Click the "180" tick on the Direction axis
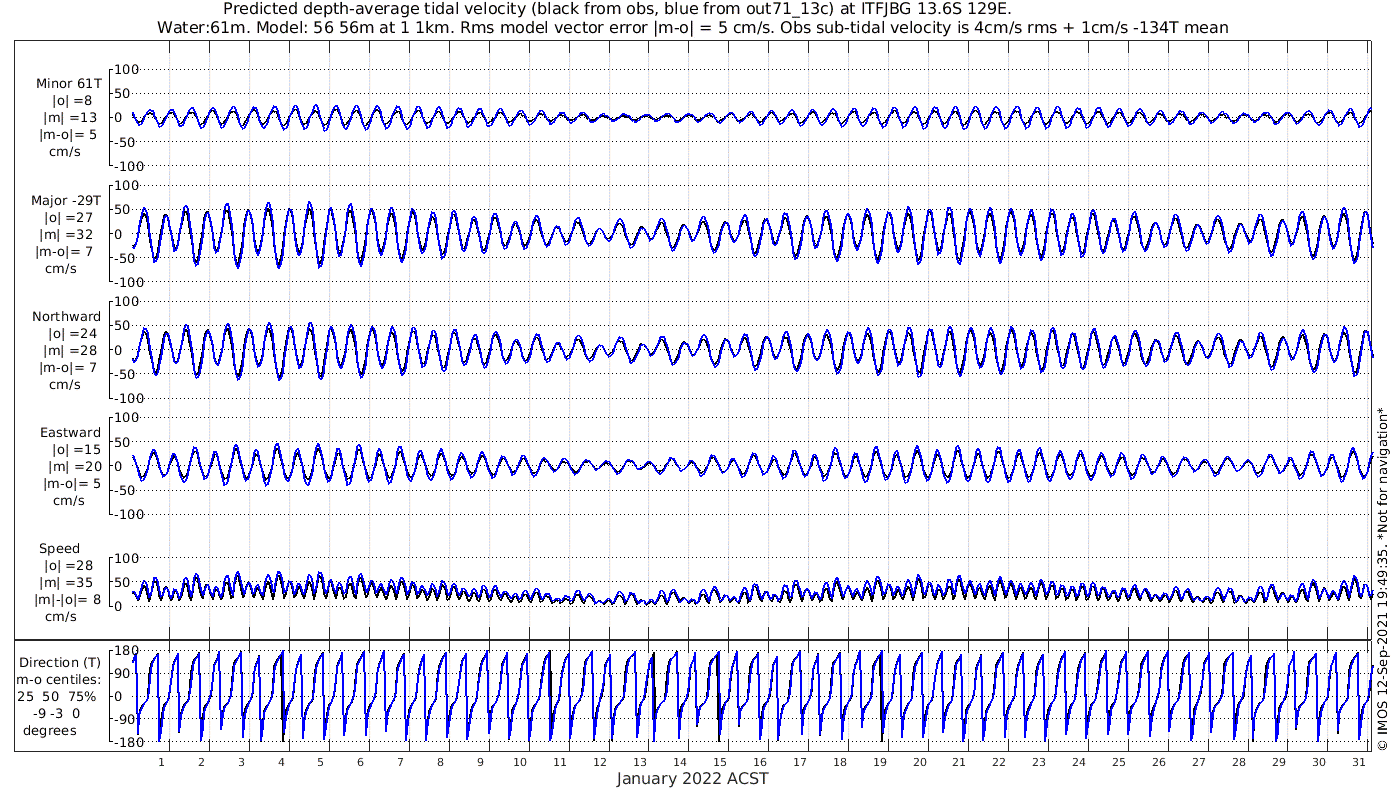The image size is (1400, 800). tap(125, 651)
